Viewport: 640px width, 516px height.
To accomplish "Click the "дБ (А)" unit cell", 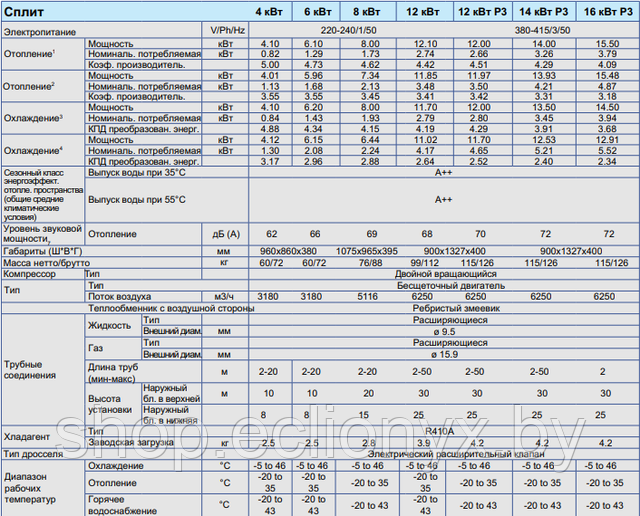I will pos(226,234).
